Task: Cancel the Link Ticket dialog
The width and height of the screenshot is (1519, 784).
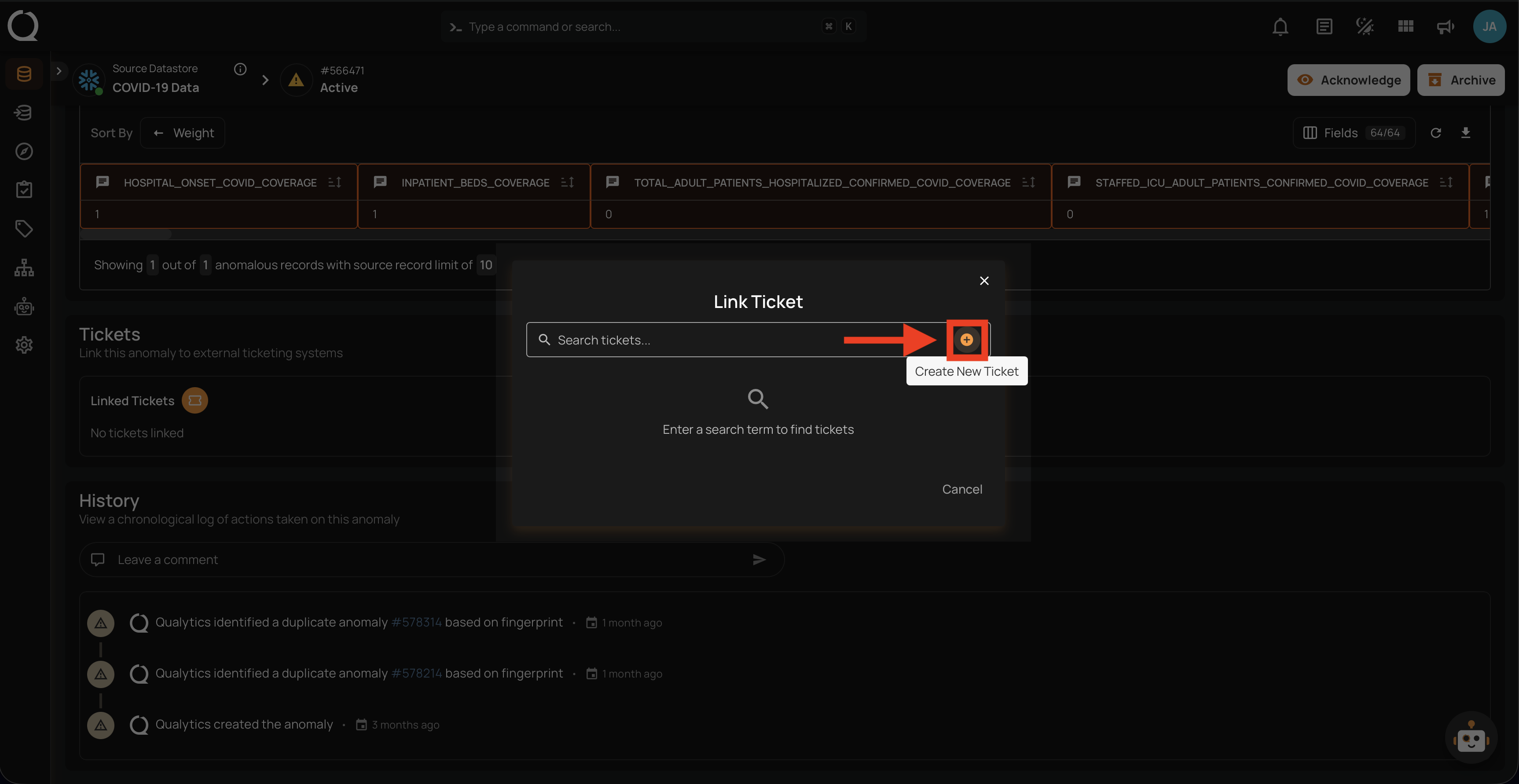Action: click(962, 489)
